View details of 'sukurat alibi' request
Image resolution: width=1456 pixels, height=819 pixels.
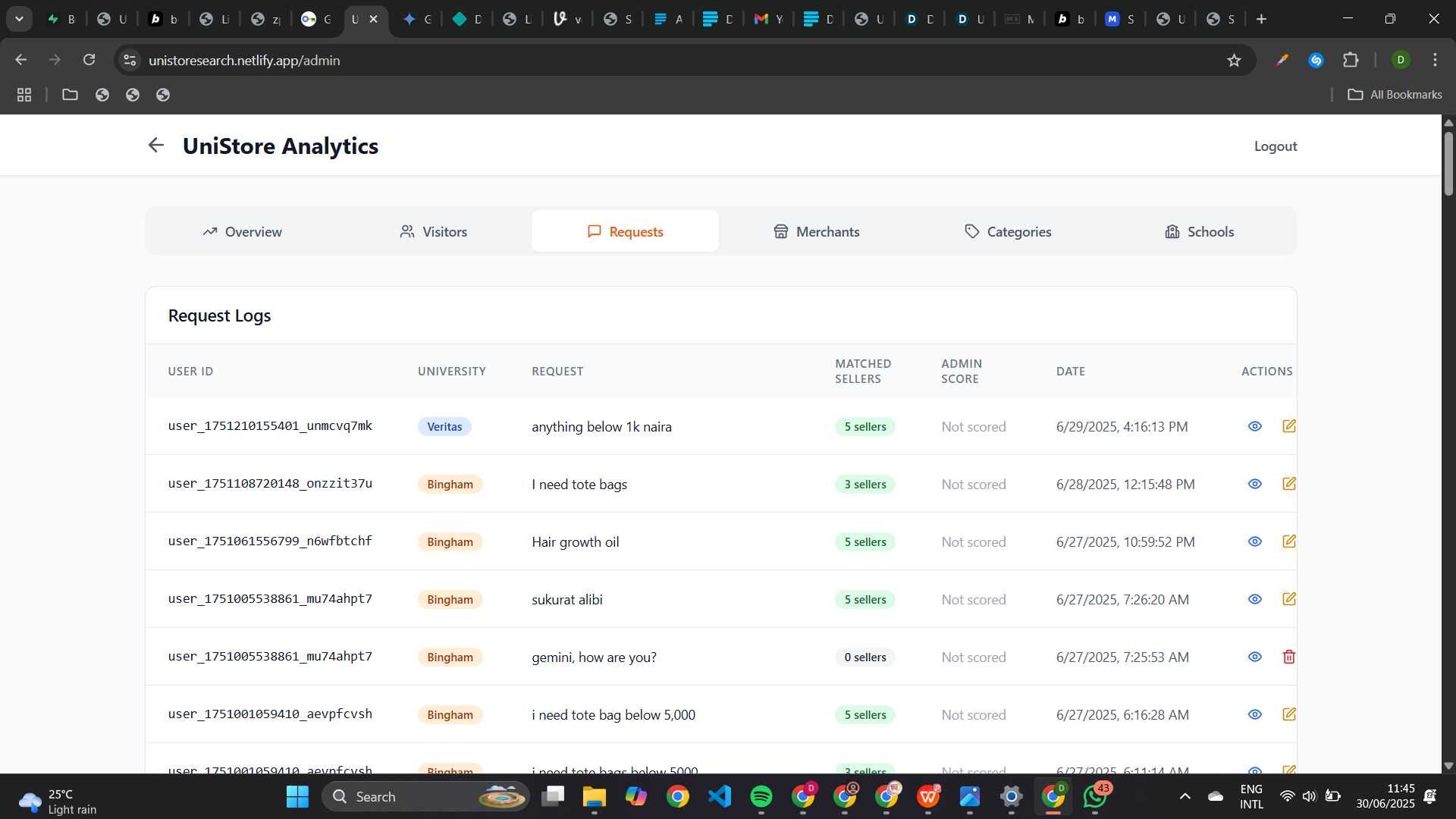point(1255,599)
